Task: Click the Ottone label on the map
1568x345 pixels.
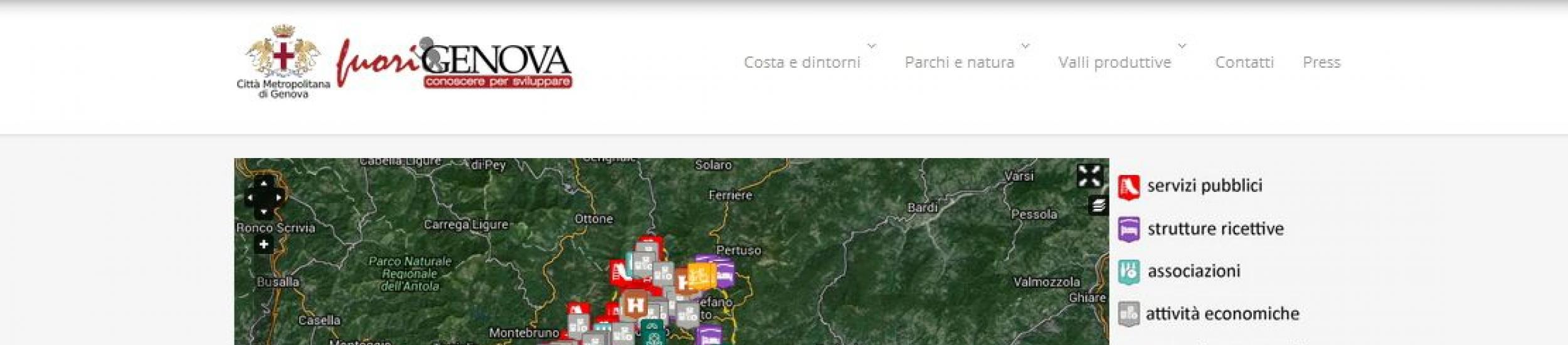Action: tap(593, 219)
